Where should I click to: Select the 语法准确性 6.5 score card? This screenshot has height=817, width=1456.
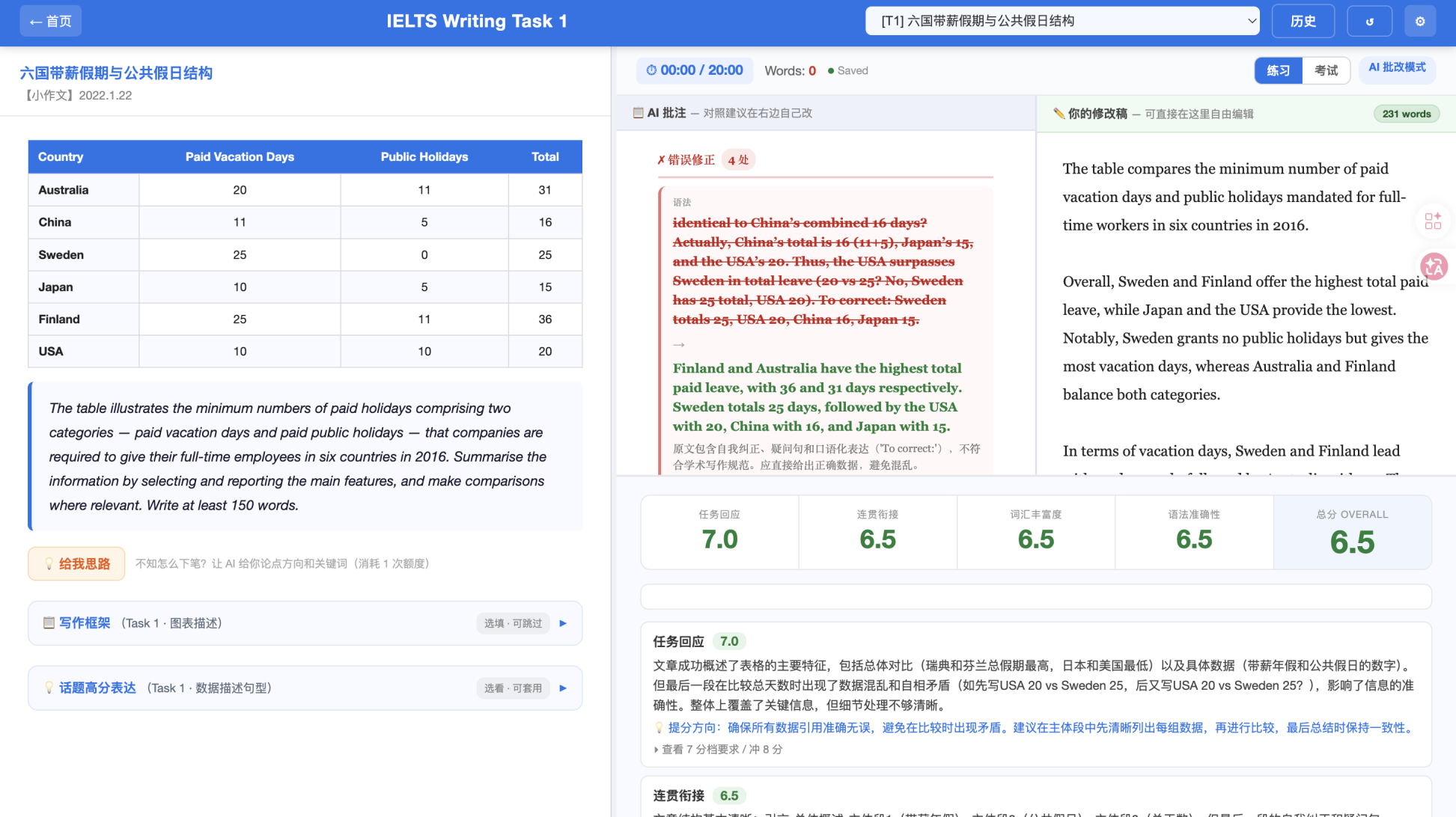tap(1194, 533)
